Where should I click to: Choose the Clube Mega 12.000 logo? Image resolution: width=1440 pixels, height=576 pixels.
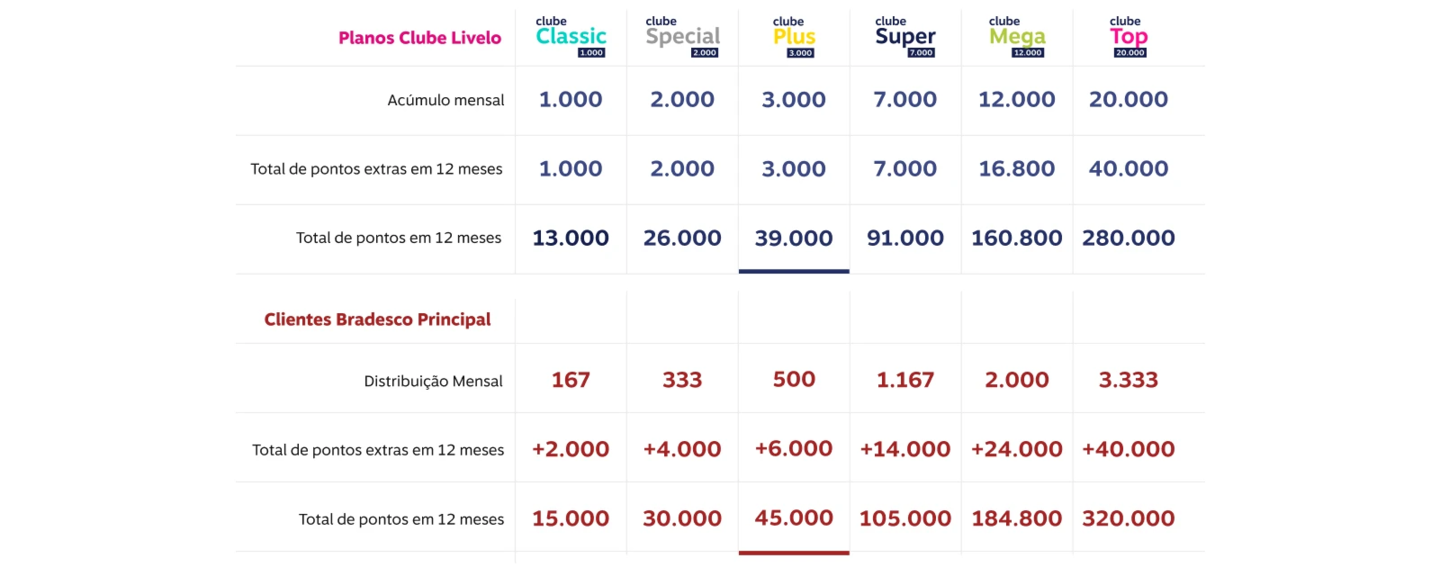pyautogui.click(x=1017, y=37)
